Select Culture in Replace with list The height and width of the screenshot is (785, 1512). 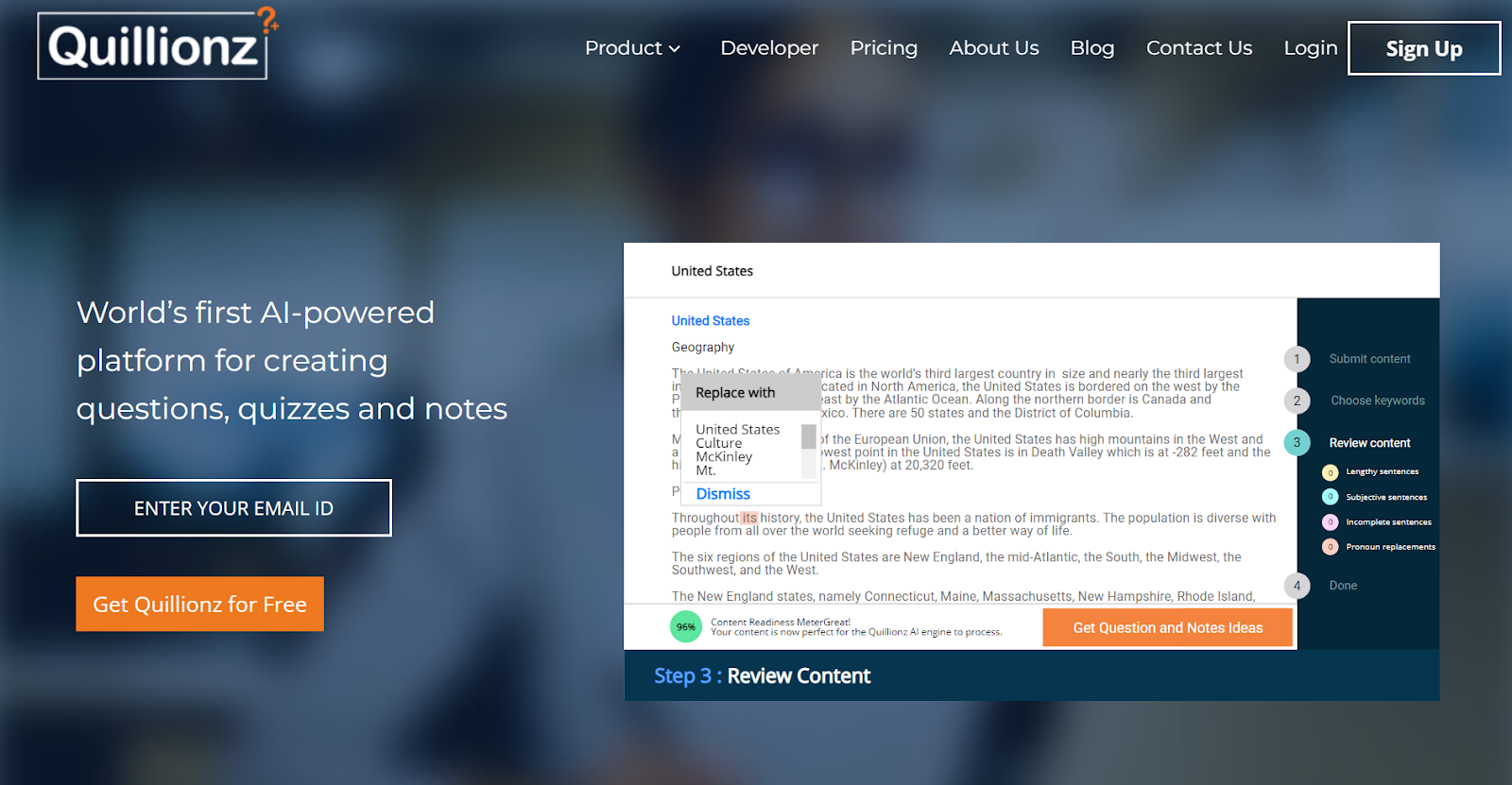pos(719,443)
